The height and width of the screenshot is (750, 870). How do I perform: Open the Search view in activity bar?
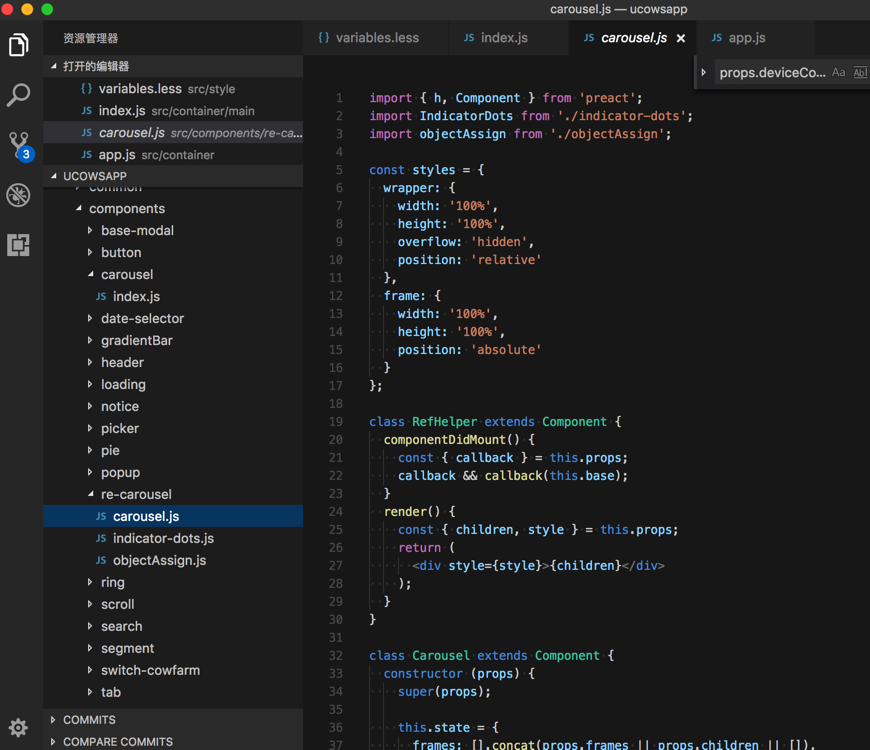[x=19, y=95]
